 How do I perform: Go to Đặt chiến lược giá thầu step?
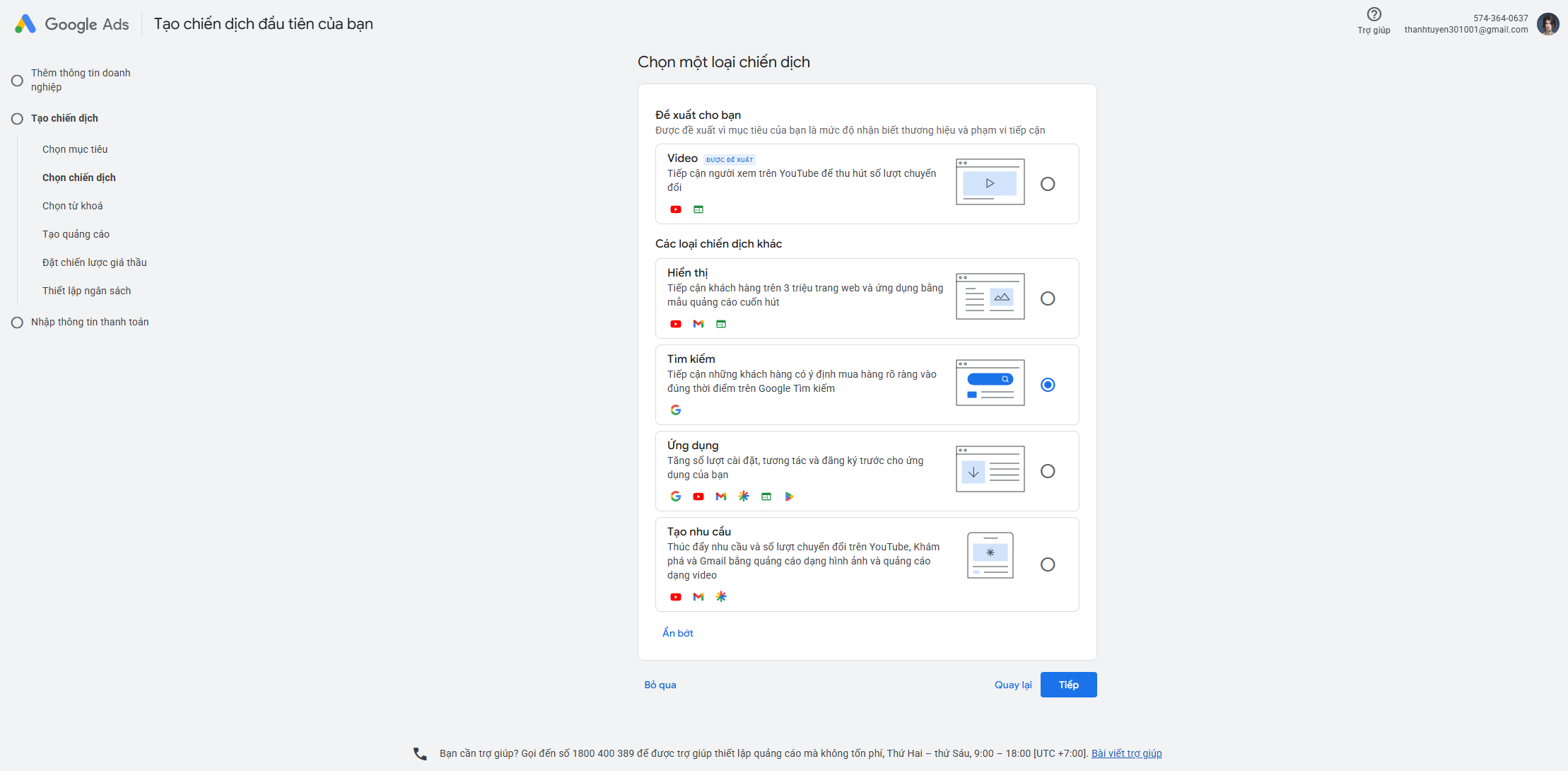click(95, 262)
